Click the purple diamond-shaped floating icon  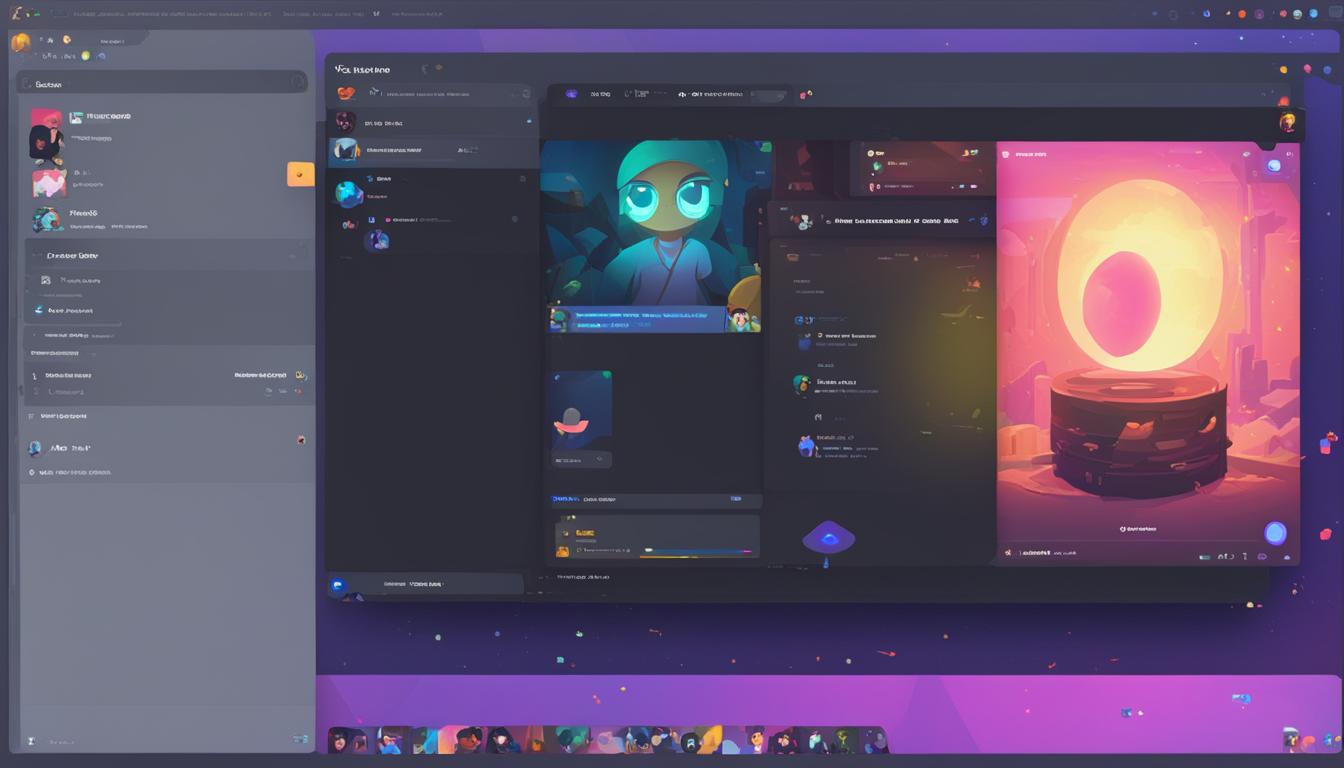click(828, 538)
